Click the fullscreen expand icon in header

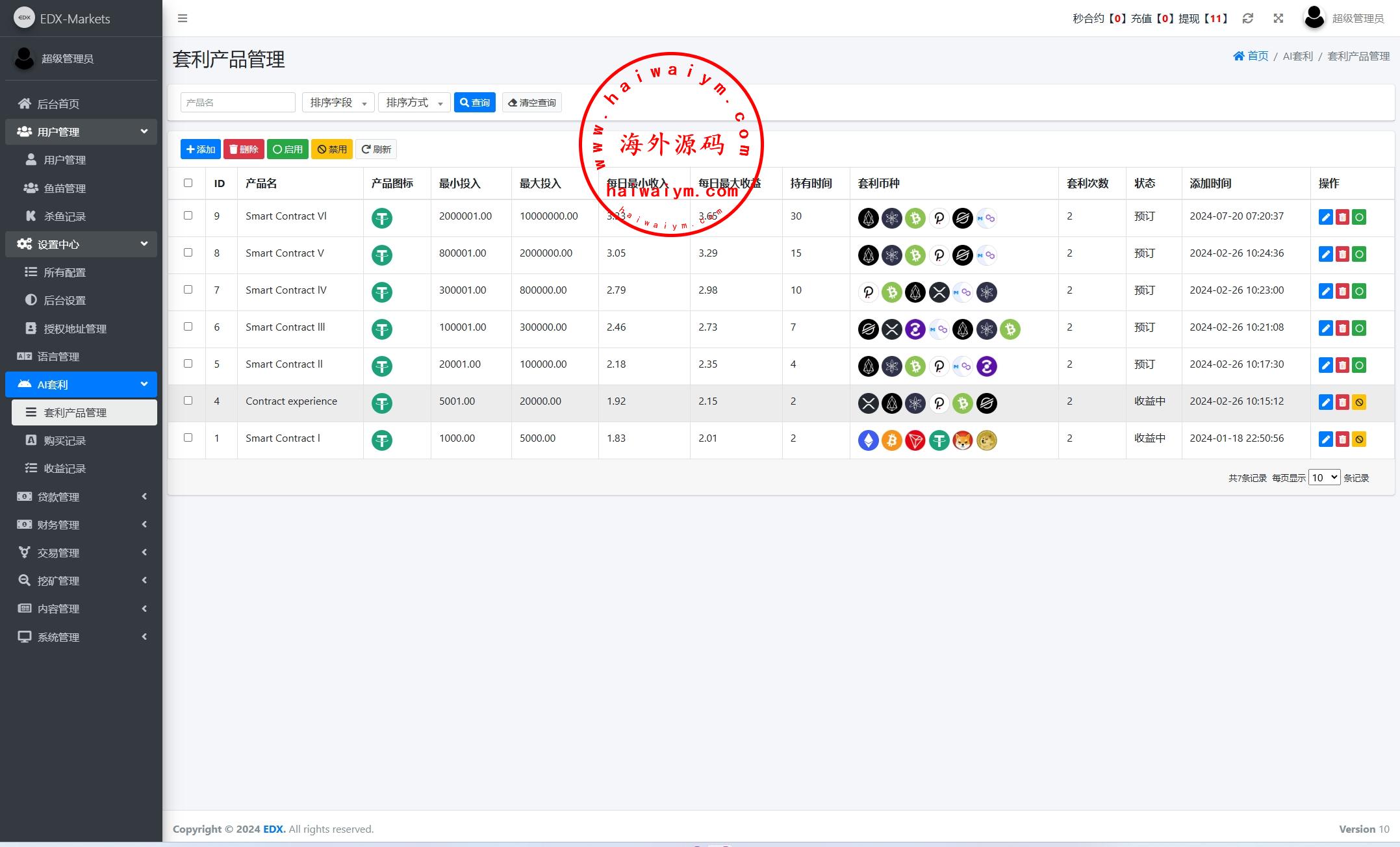[x=1278, y=18]
